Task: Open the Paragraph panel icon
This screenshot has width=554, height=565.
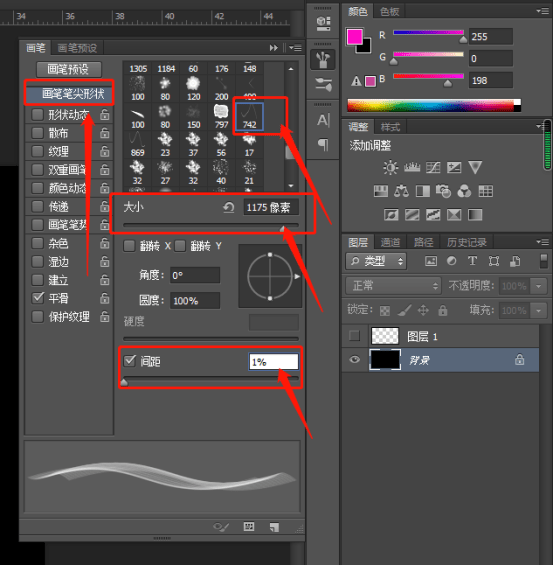Action: coord(323,144)
